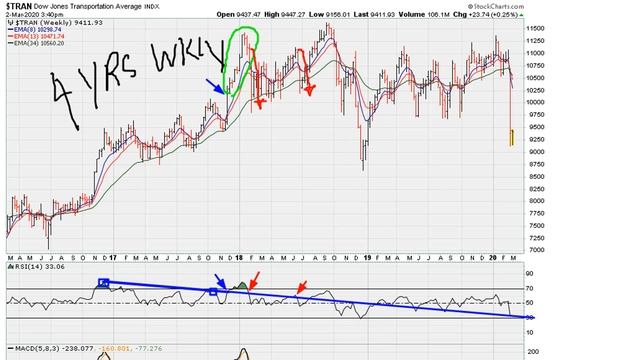Image resolution: width=640 pixels, height=360 pixels.
Task: Click the 11000 price axis label
Action: [535, 53]
